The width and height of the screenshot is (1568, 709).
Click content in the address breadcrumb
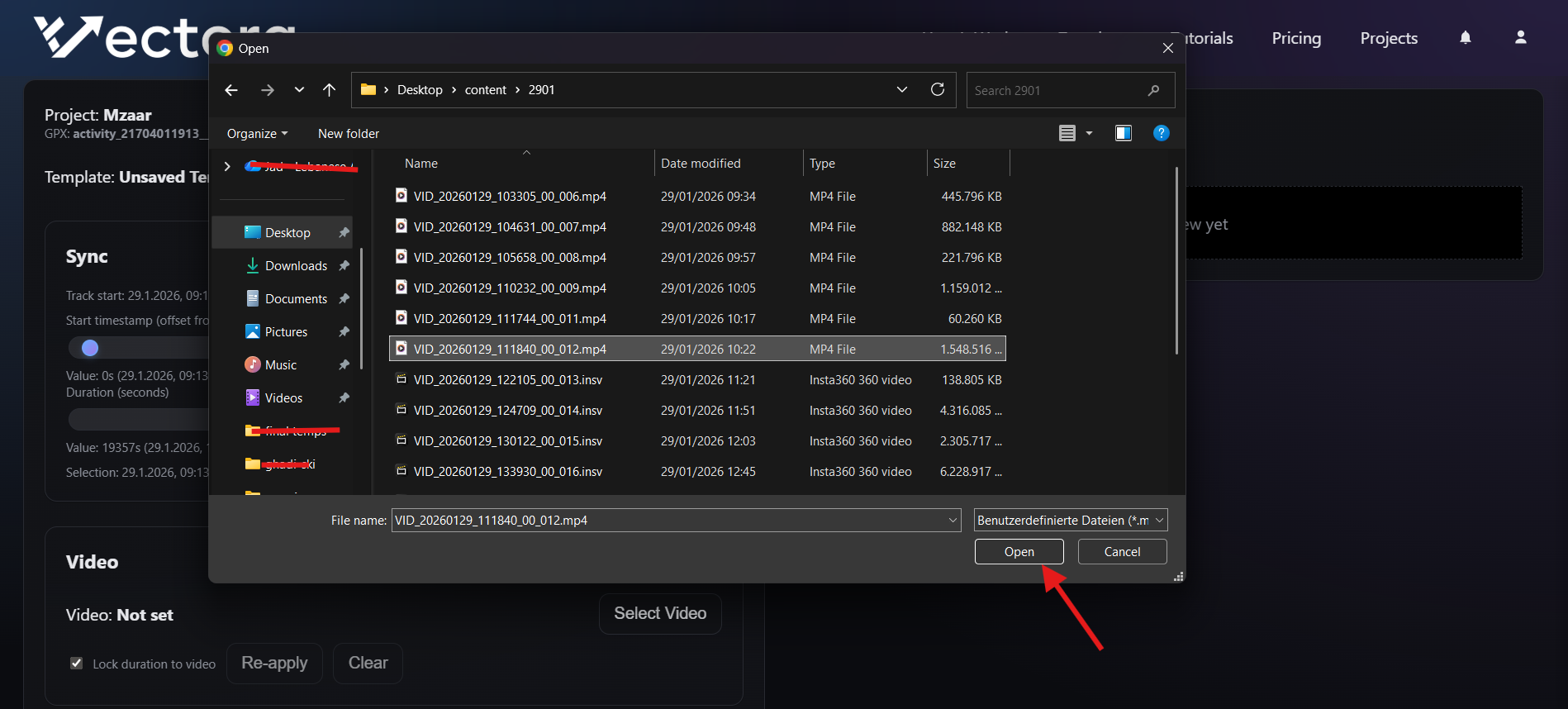486,90
